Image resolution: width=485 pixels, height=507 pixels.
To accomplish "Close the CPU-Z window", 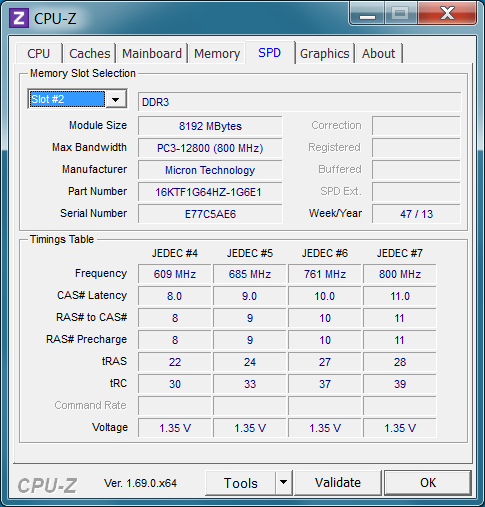I will tap(447, 14).
